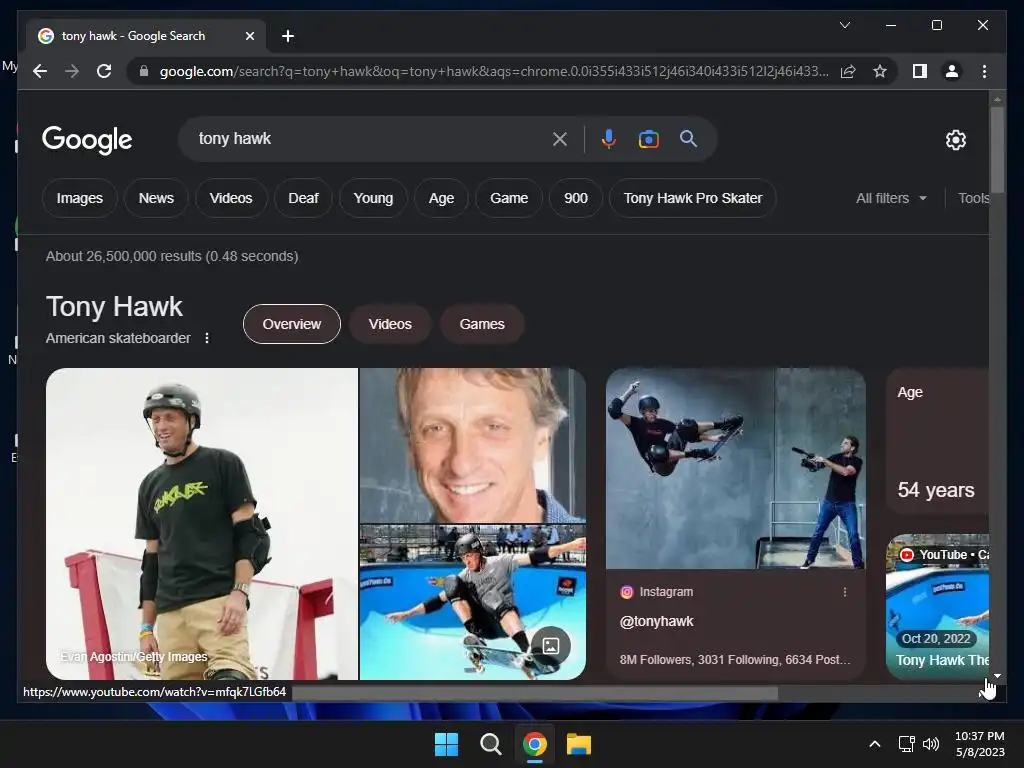1024x768 pixels.
Task: Switch to the Games panel tab
Action: 482,324
